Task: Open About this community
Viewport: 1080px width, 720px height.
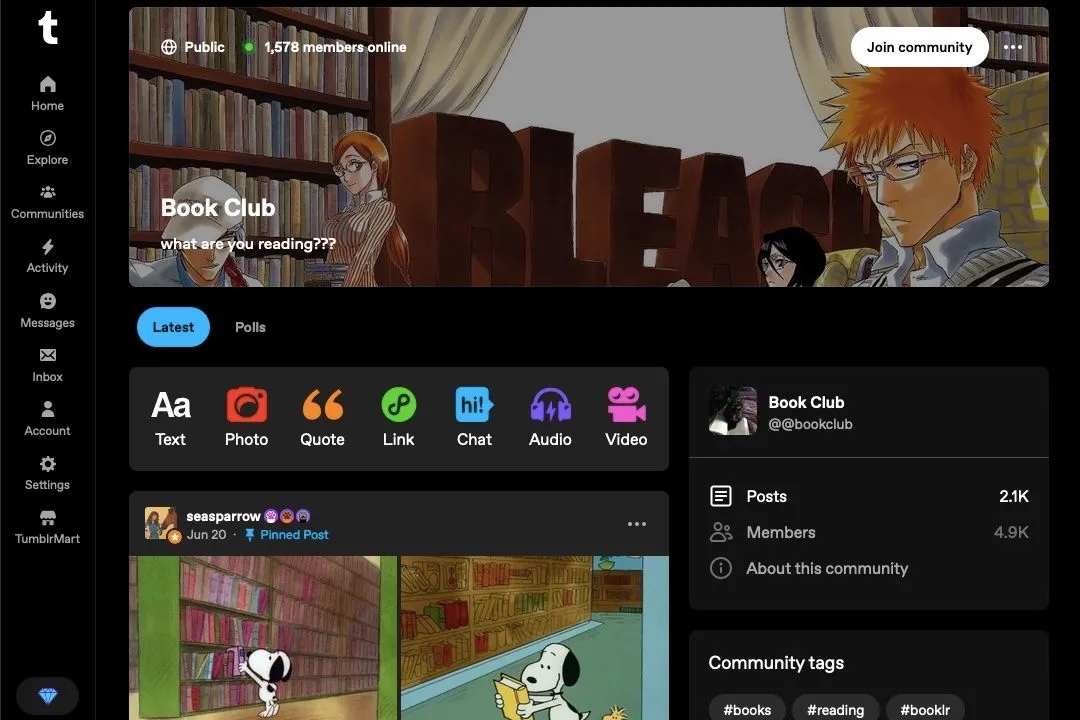Action: pos(826,568)
